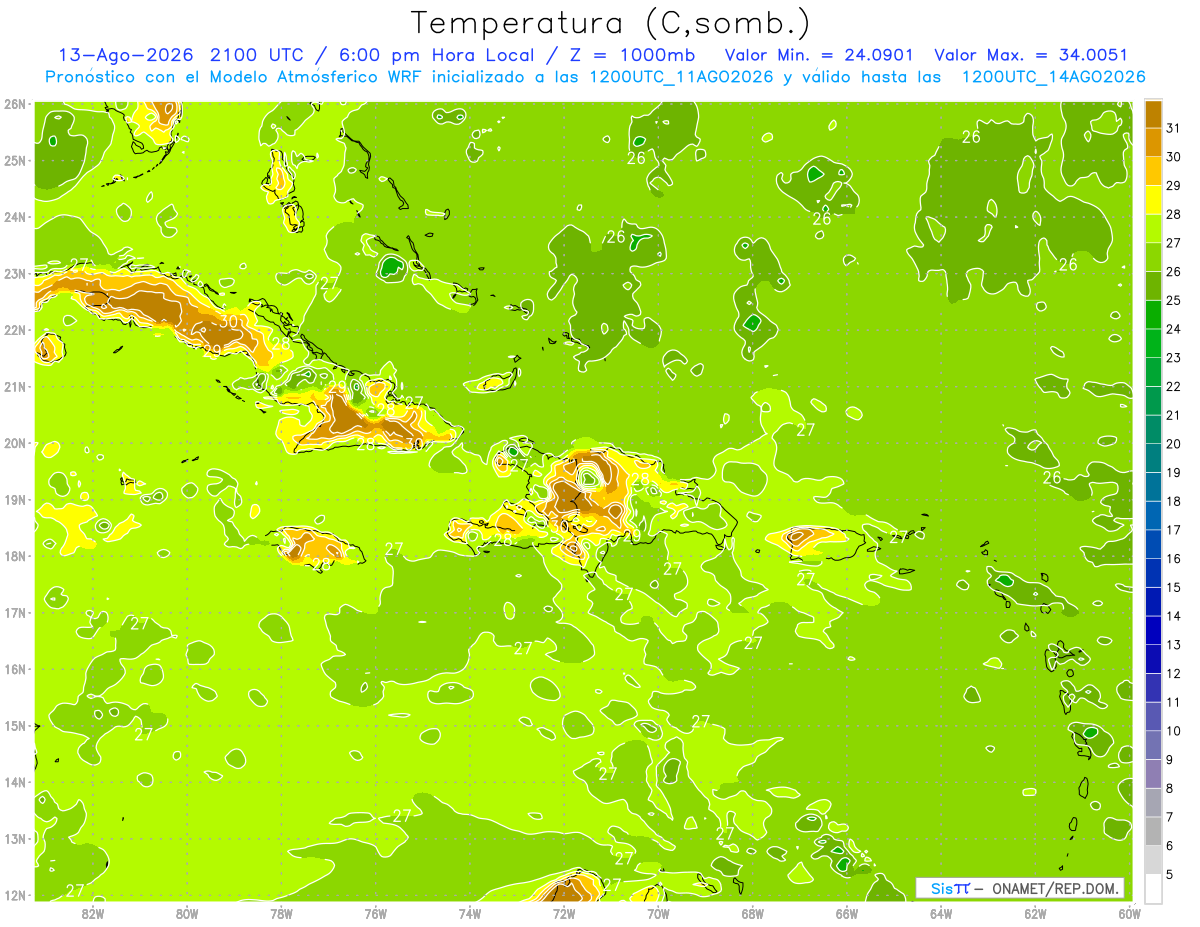
Task: Click the "25N" latitude axis label
Action: click(15, 160)
